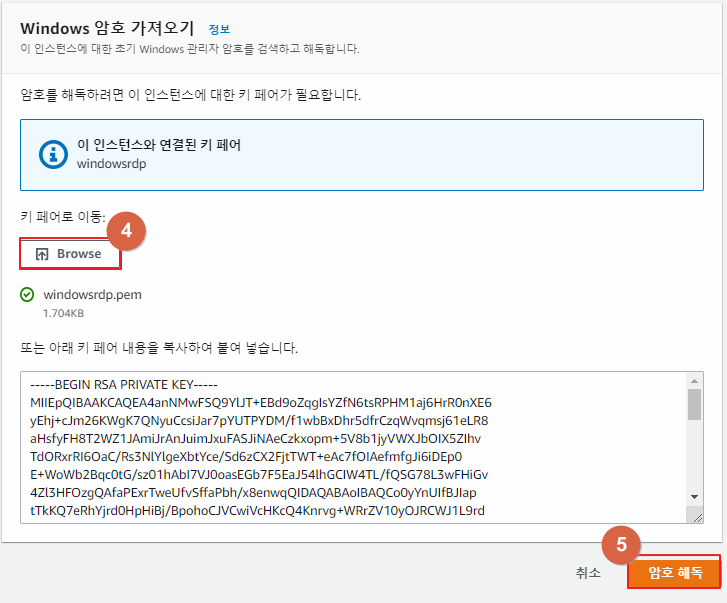
Task: Click the scroll up arrow of key textarea
Action: (x=694, y=381)
